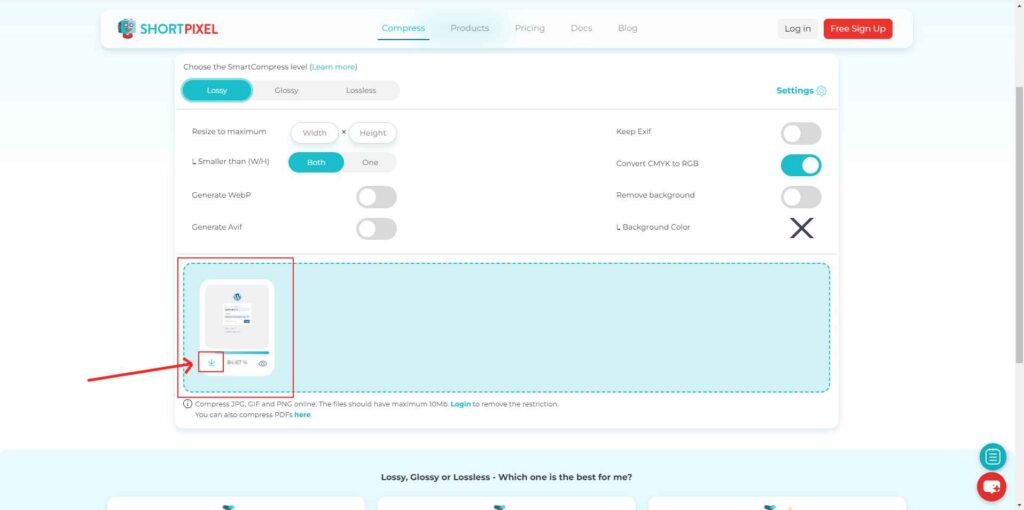1024x510 pixels.
Task: Open the Settings gear icon
Action: pos(822,91)
